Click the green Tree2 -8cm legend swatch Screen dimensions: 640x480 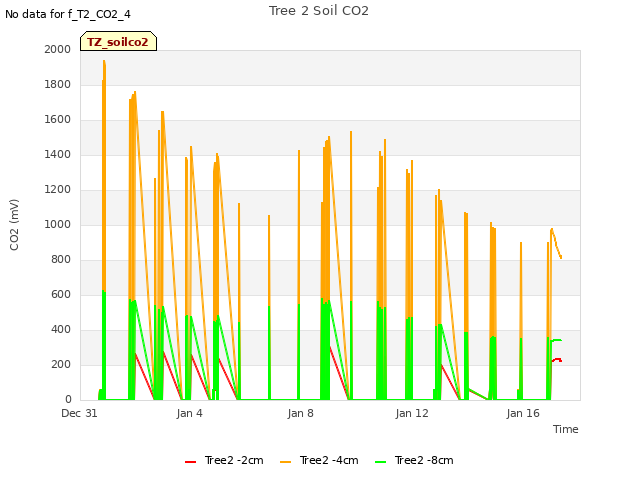pos(380,462)
